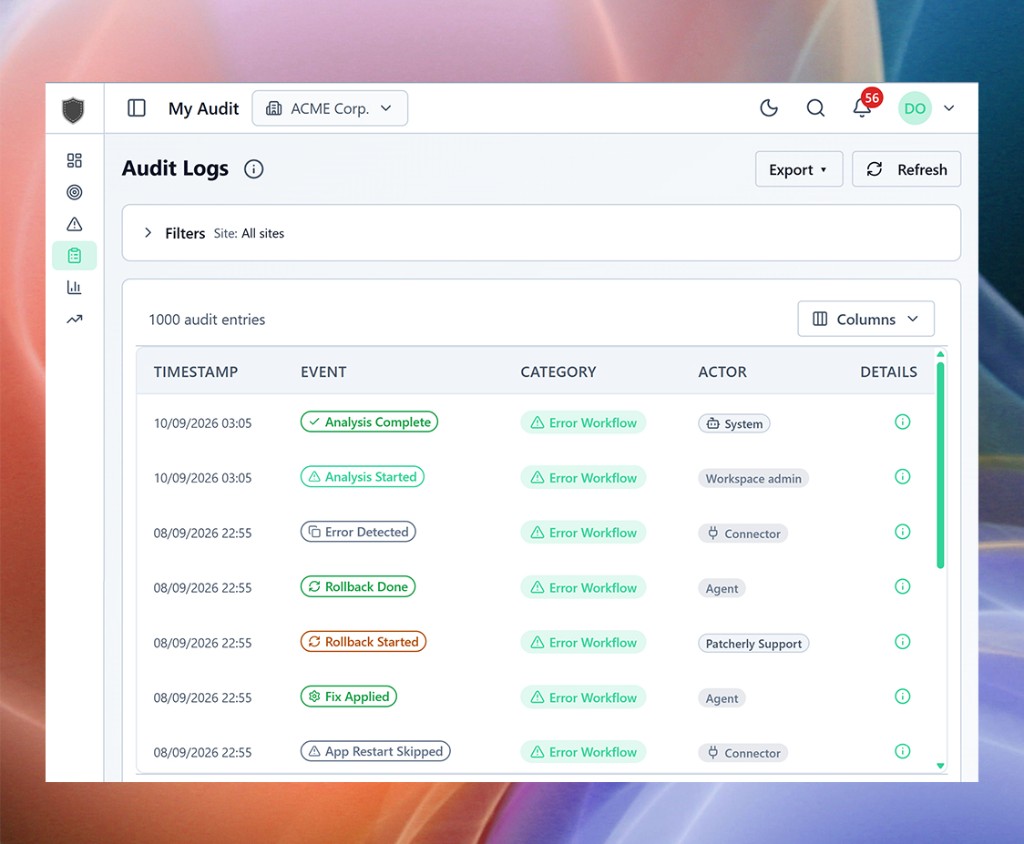1024x844 pixels.
Task: Click the green table scrollbar thumb
Action: (940, 465)
